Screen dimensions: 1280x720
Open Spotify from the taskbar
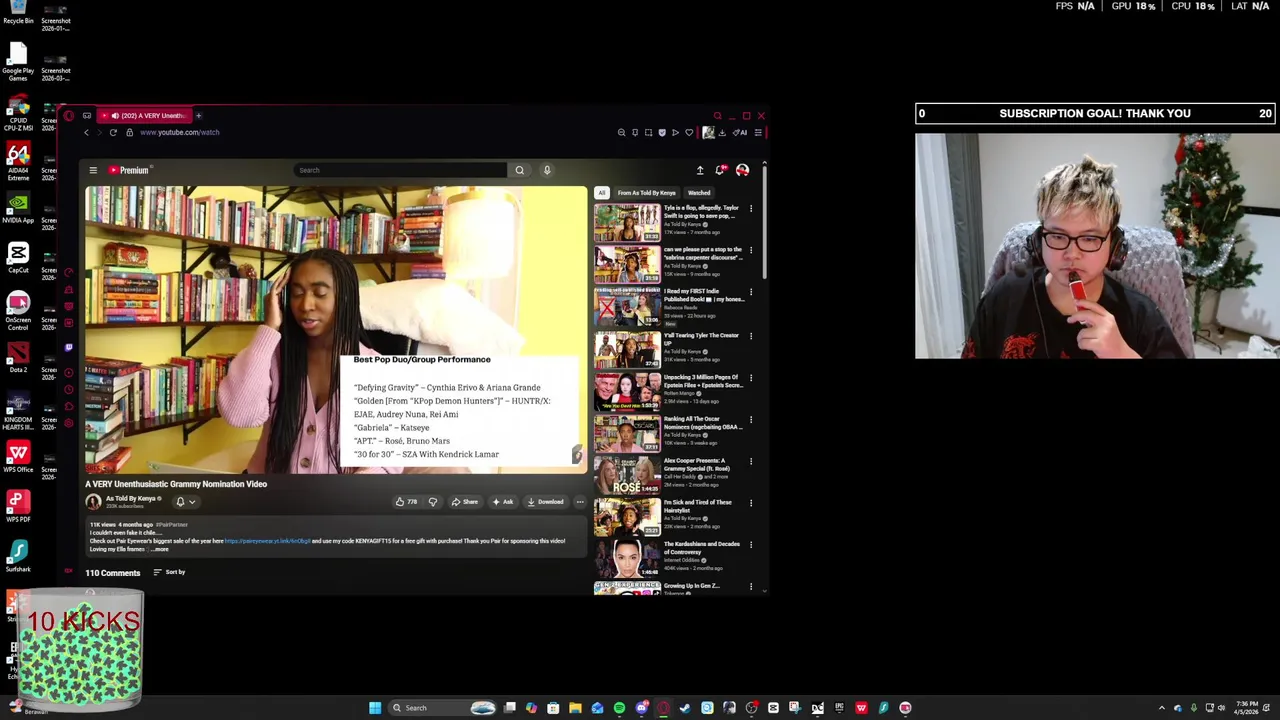tap(619, 708)
